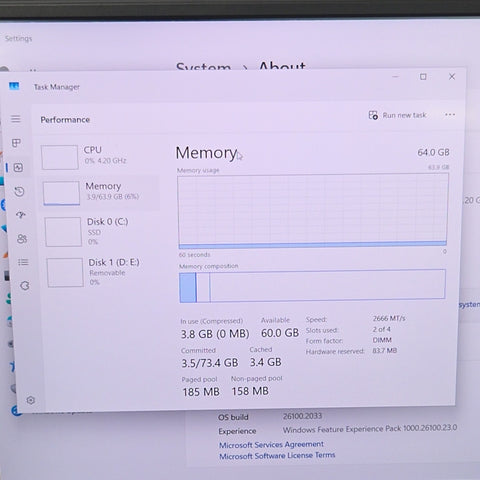This screenshot has height=480, width=480.
Task: Open the Processes page icon
Action: (16, 143)
